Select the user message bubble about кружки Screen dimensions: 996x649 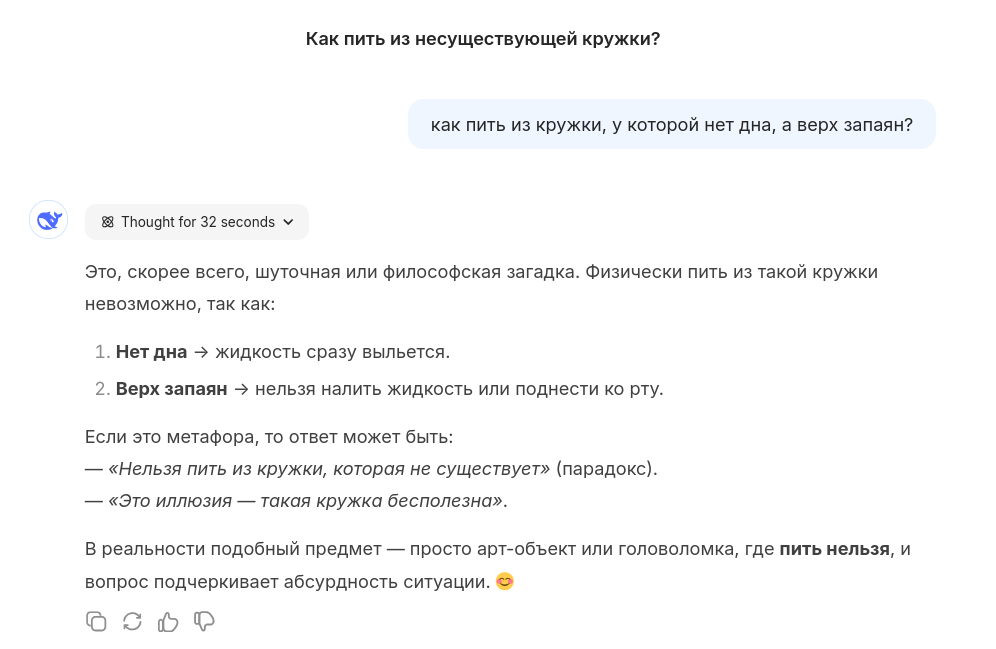coord(671,124)
